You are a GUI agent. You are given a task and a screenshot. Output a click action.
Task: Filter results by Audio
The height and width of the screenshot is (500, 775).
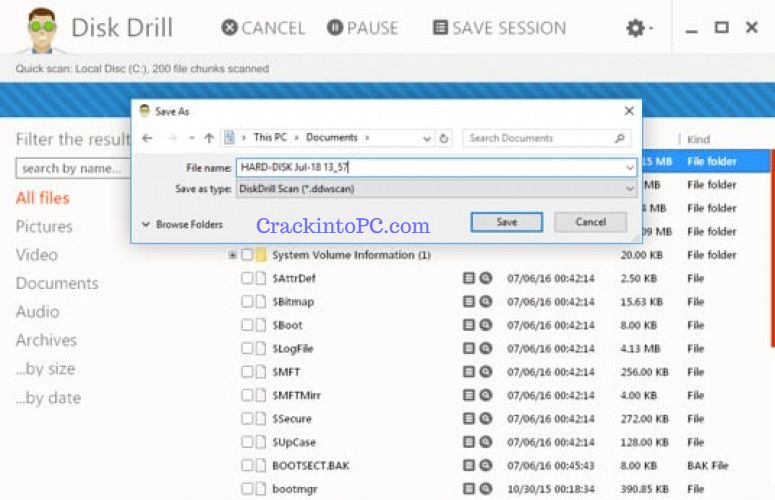point(38,312)
